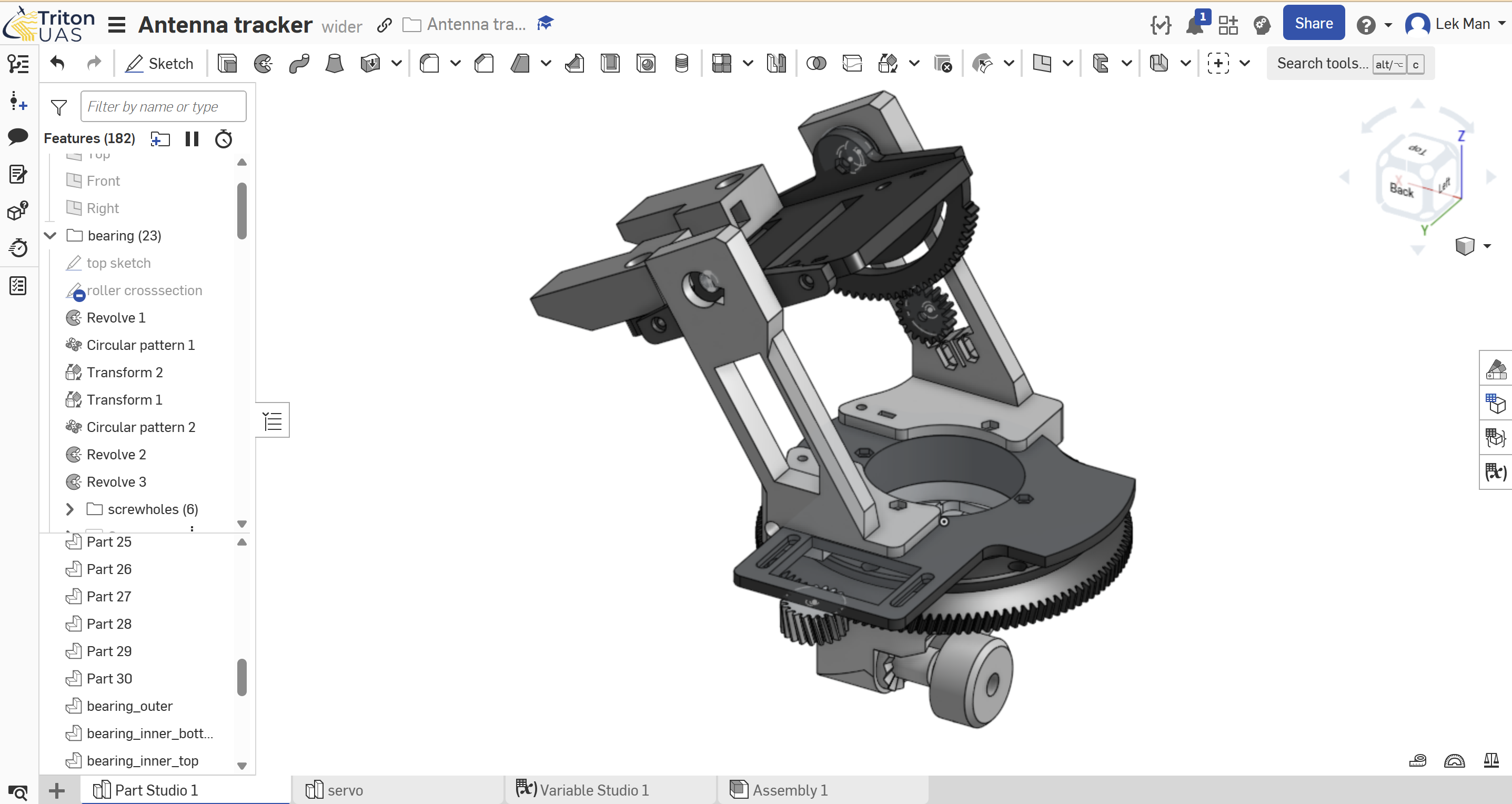The height and width of the screenshot is (804, 1512).
Task: Click the Sweep tool icon
Action: click(x=299, y=63)
